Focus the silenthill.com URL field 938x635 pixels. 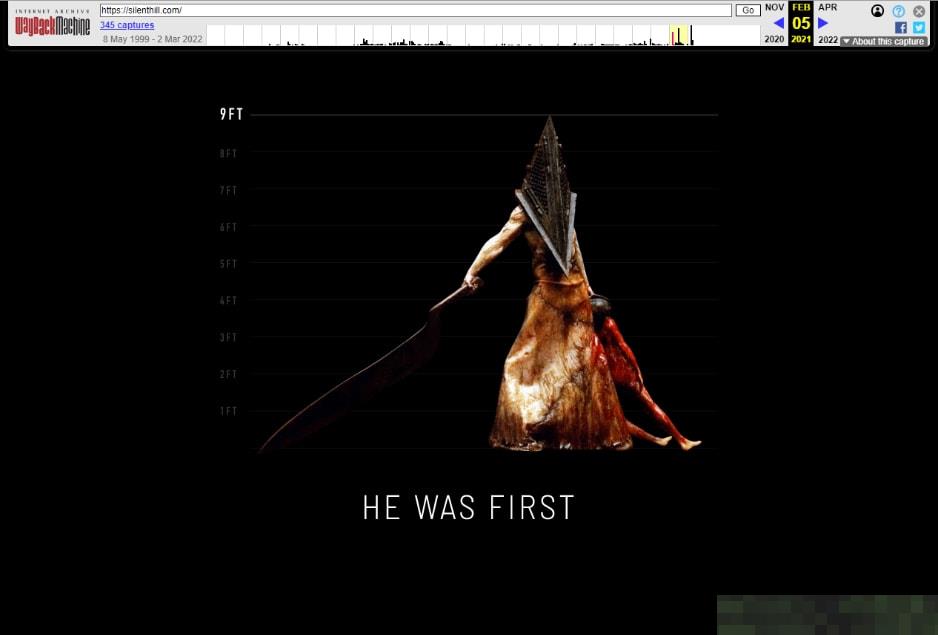pos(416,10)
